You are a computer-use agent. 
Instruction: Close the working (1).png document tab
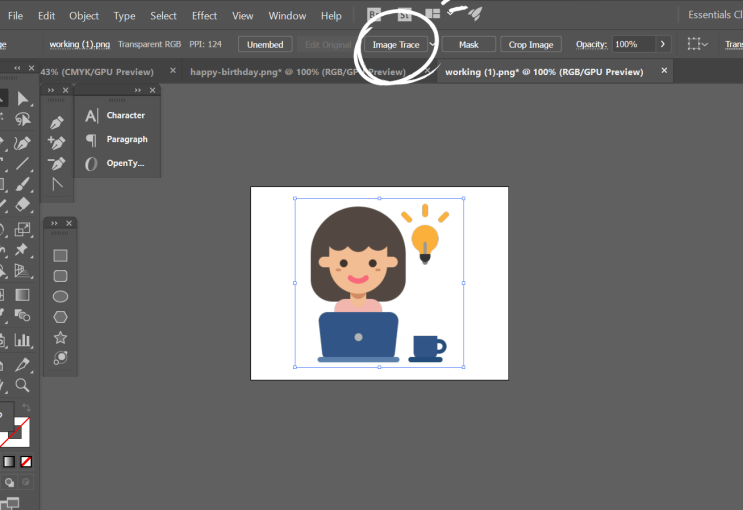(664, 70)
